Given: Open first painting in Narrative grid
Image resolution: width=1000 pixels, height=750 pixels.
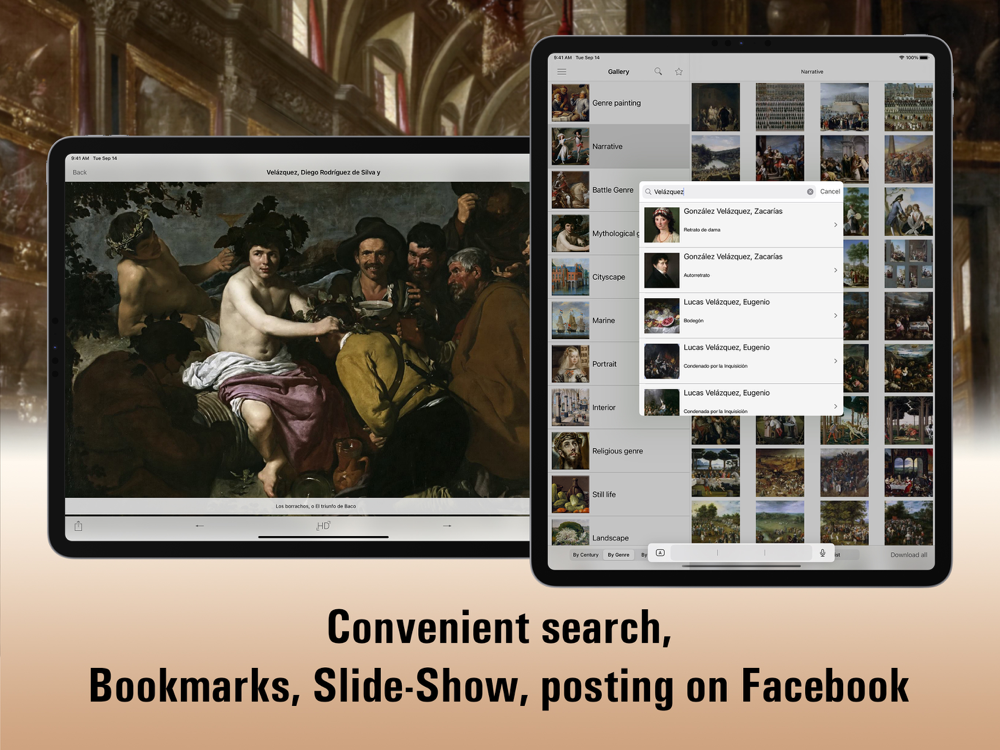Looking at the screenshot, I should pyautogui.click(x=716, y=107).
